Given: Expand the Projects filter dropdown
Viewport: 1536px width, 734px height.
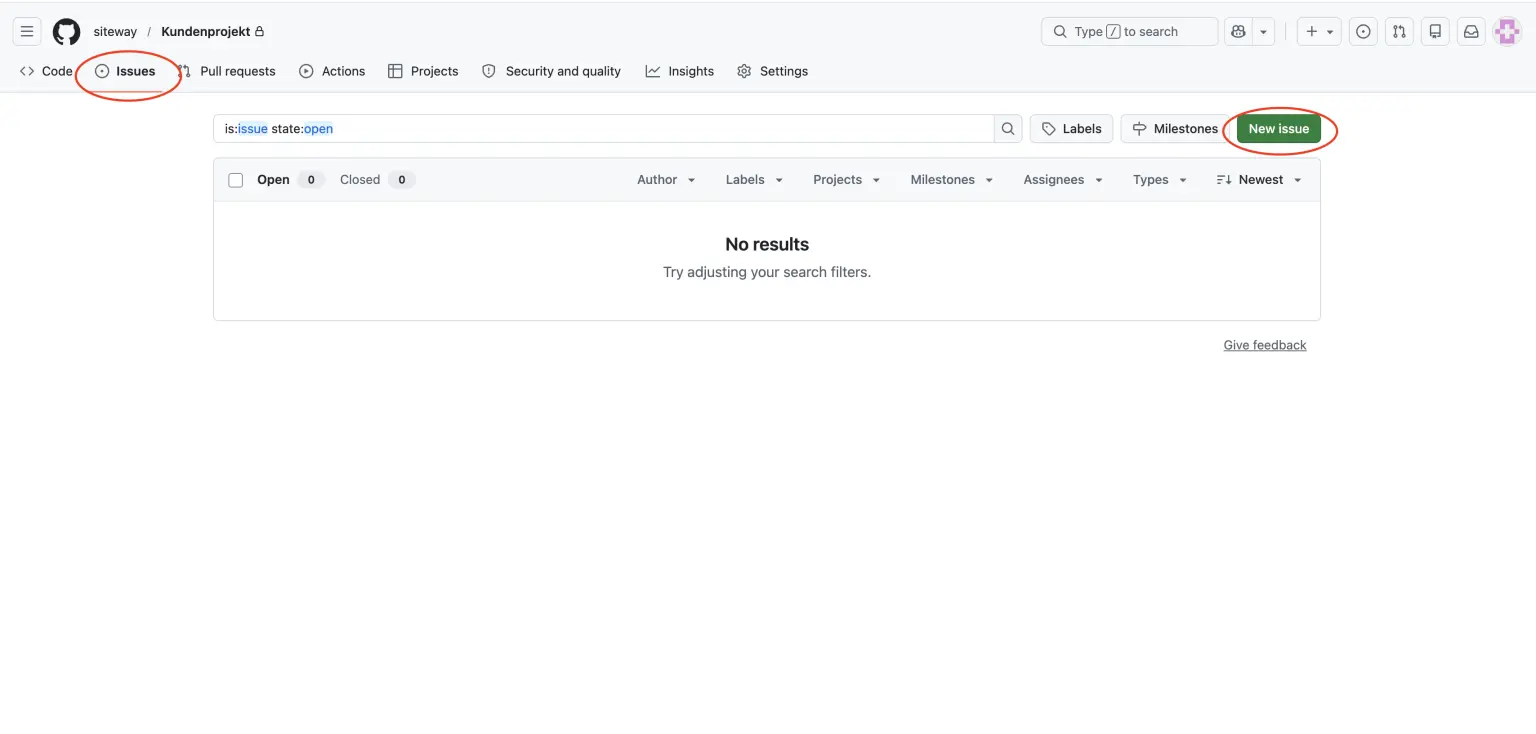Looking at the screenshot, I should (846, 180).
